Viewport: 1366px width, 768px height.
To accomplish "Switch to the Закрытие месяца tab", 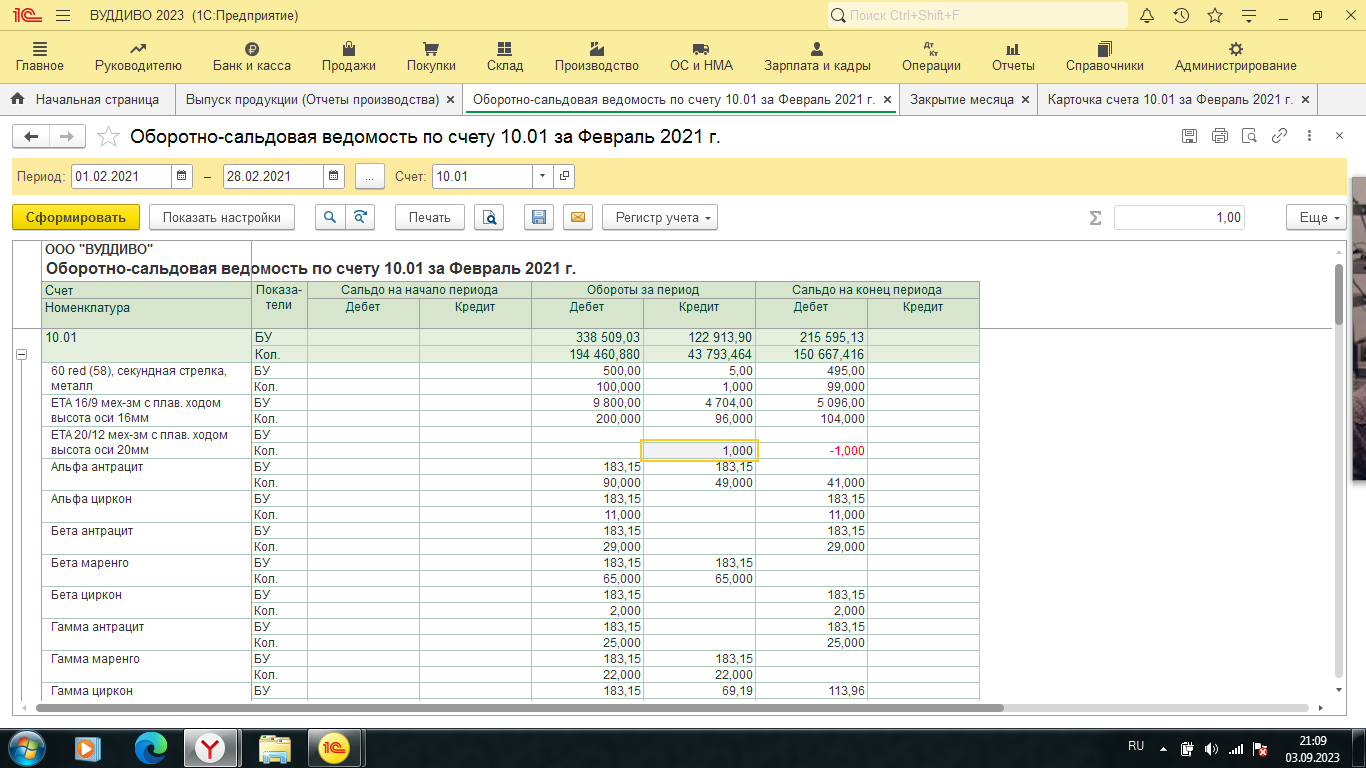I will (961, 100).
